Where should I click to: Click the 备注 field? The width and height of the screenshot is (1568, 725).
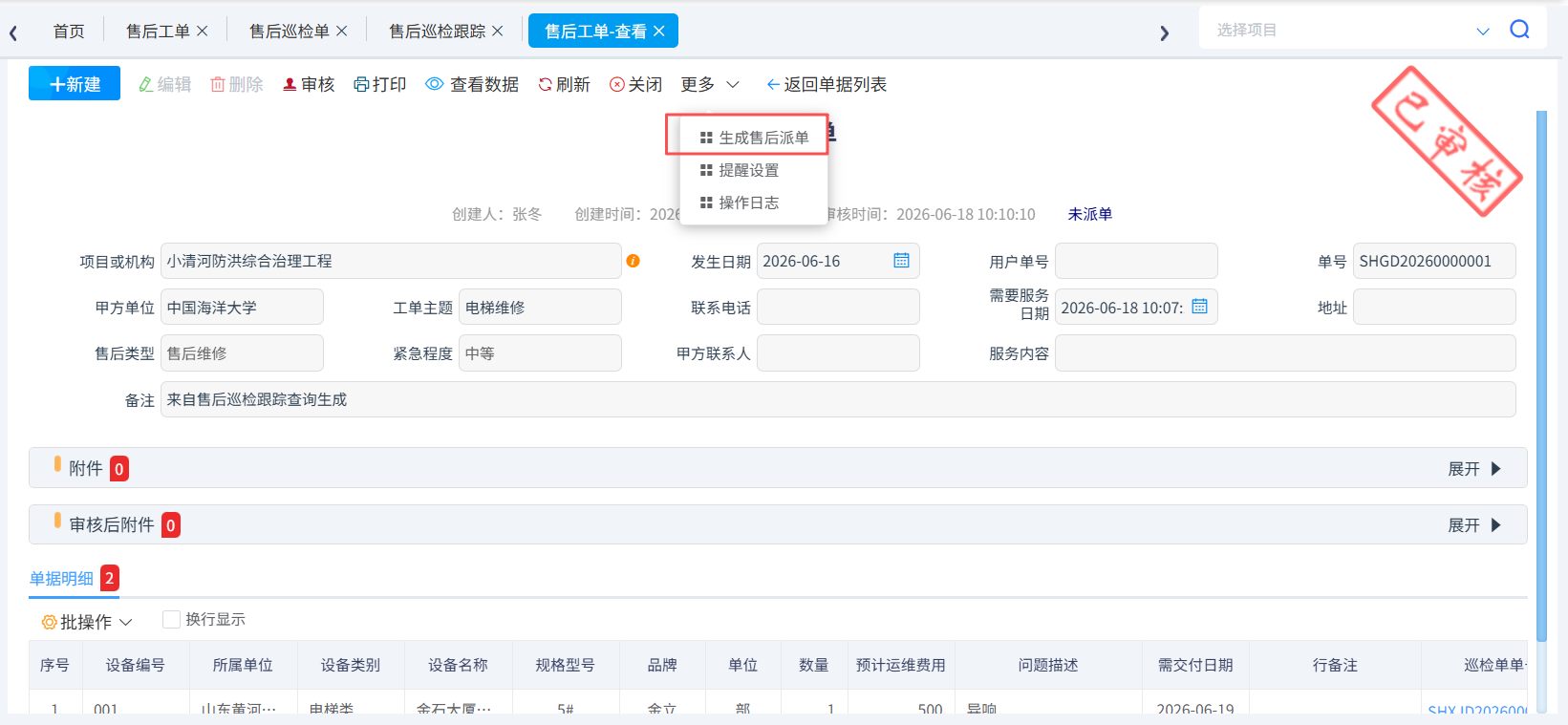[838, 399]
